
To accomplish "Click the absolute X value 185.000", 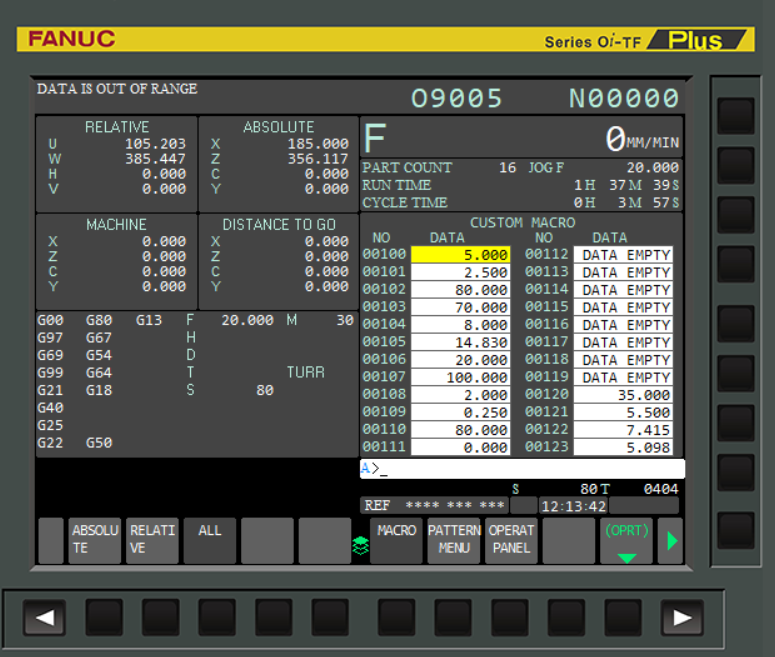I will point(318,144).
